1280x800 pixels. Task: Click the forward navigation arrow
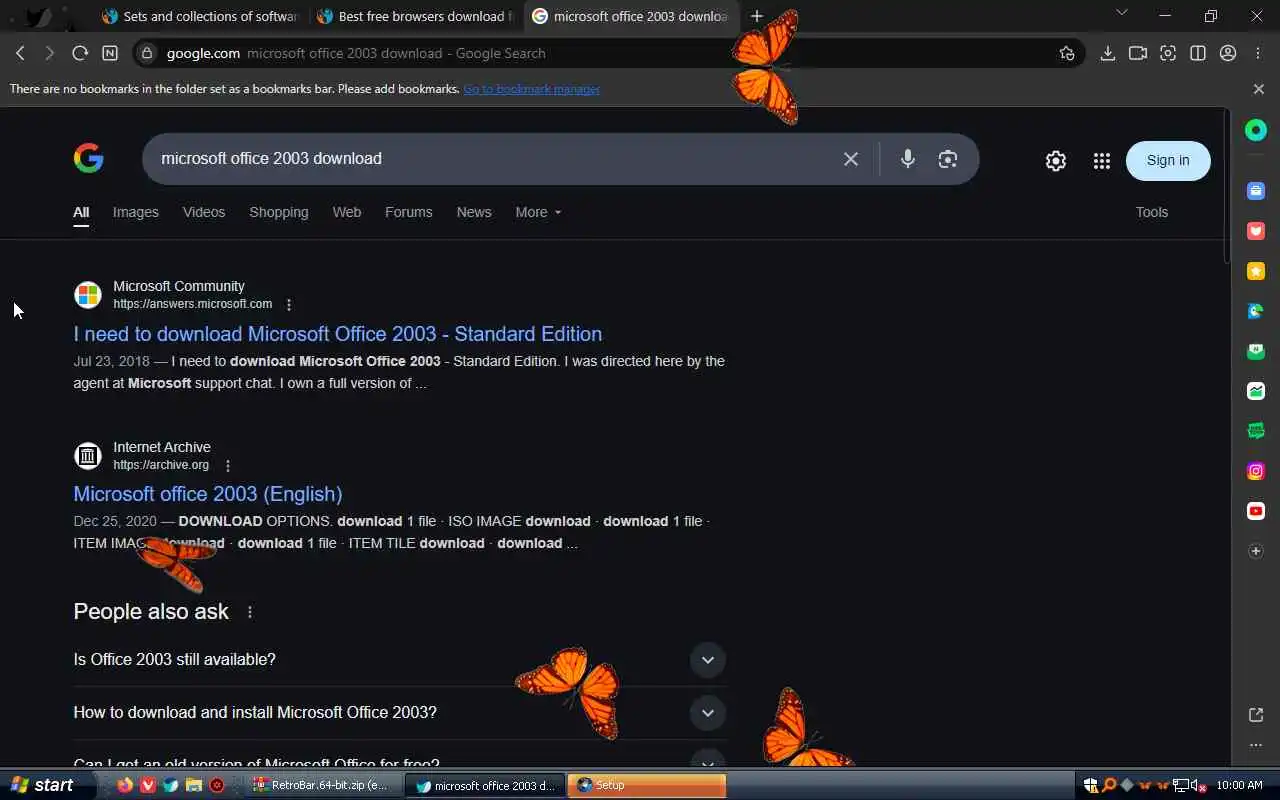[x=49, y=53]
